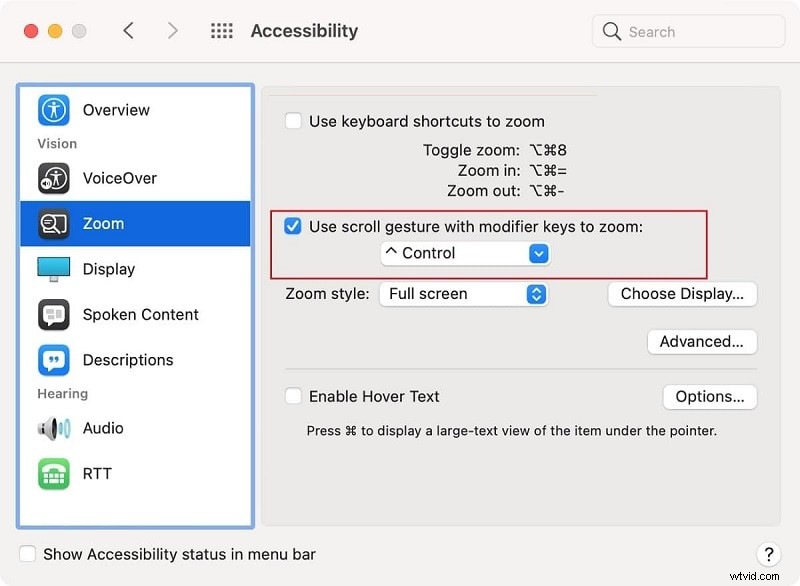Open the modifier key dropdown showing Control
800x586 pixels.
(x=464, y=254)
